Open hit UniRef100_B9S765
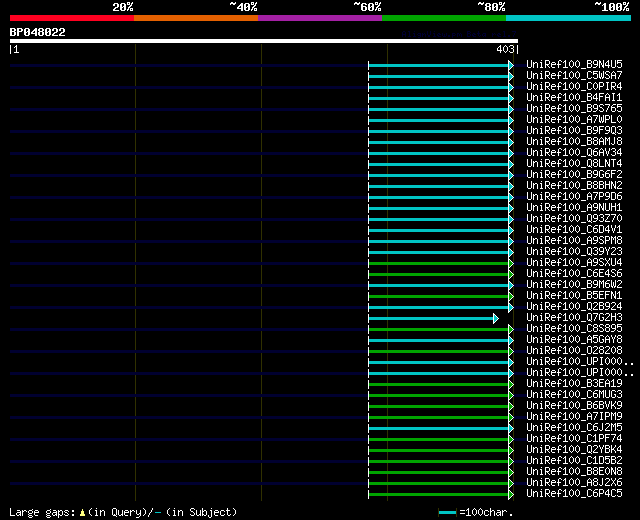The width and height of the screenshot is (640, 520). [574, 108]
